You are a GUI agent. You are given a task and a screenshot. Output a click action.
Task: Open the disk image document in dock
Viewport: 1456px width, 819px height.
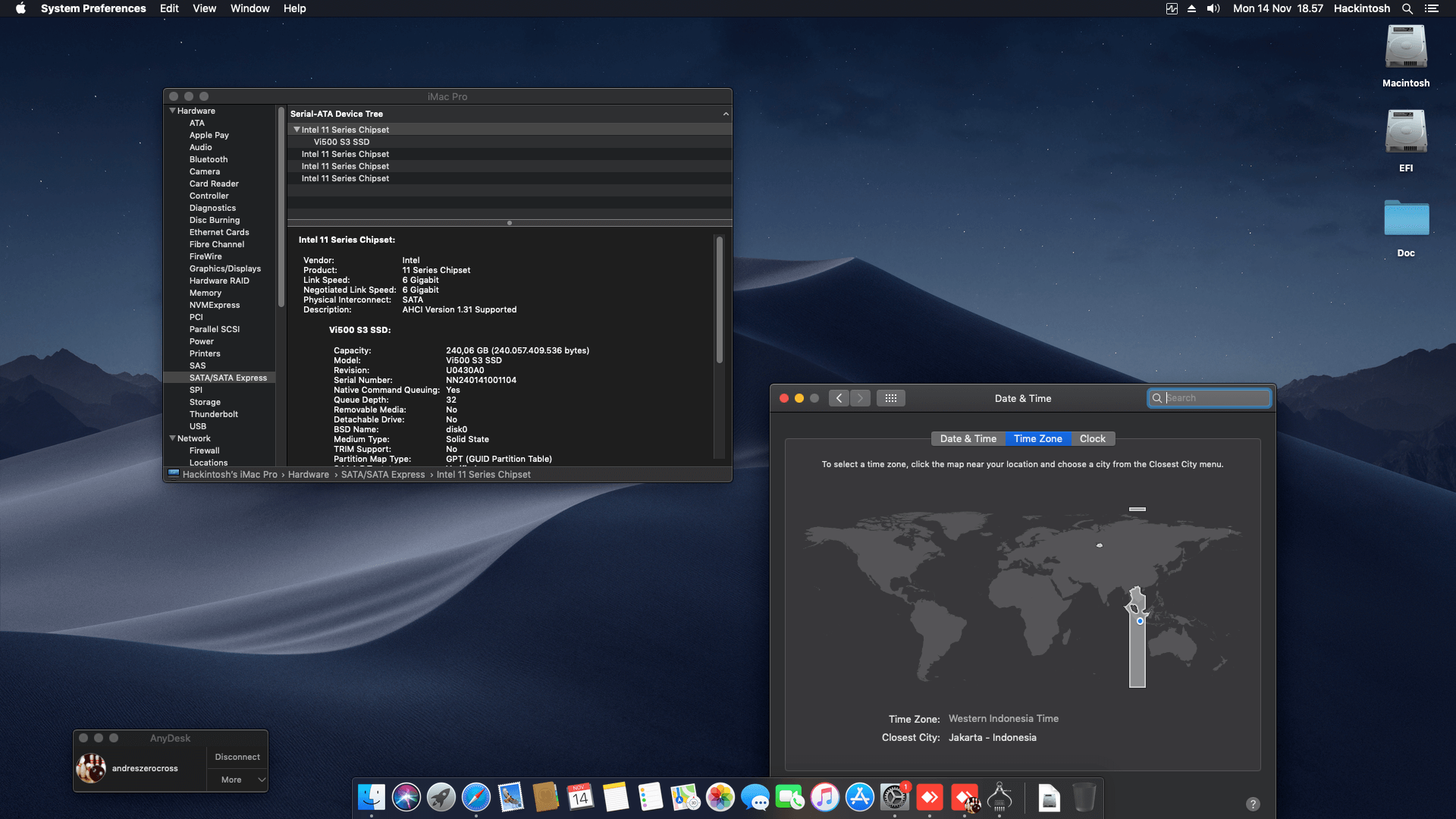(1050, 797)
